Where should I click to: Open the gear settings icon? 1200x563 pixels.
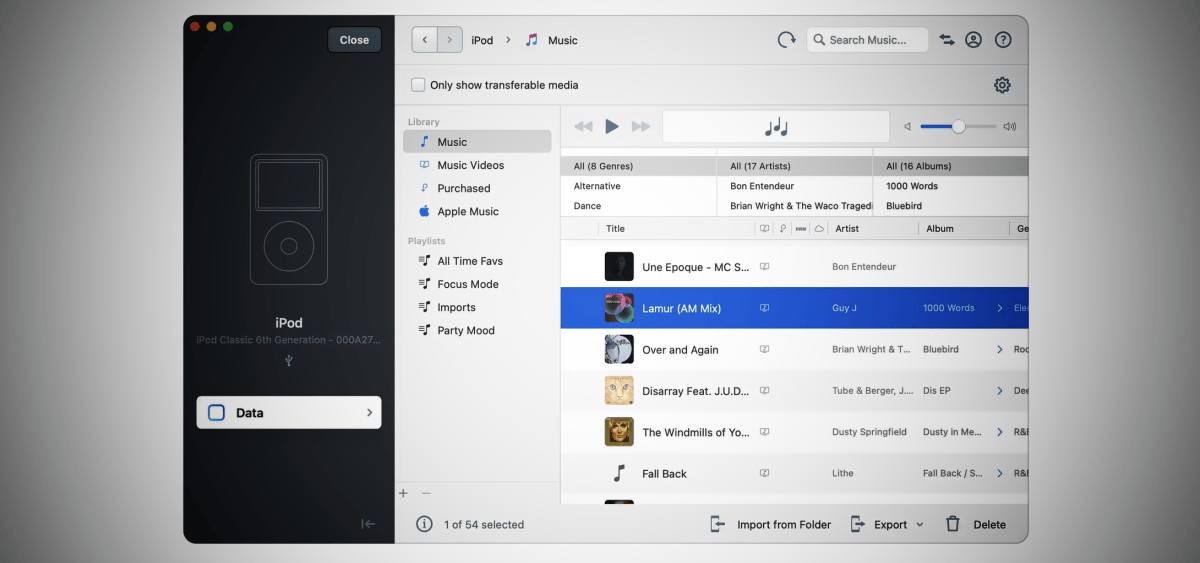(x=1002, y=85)
